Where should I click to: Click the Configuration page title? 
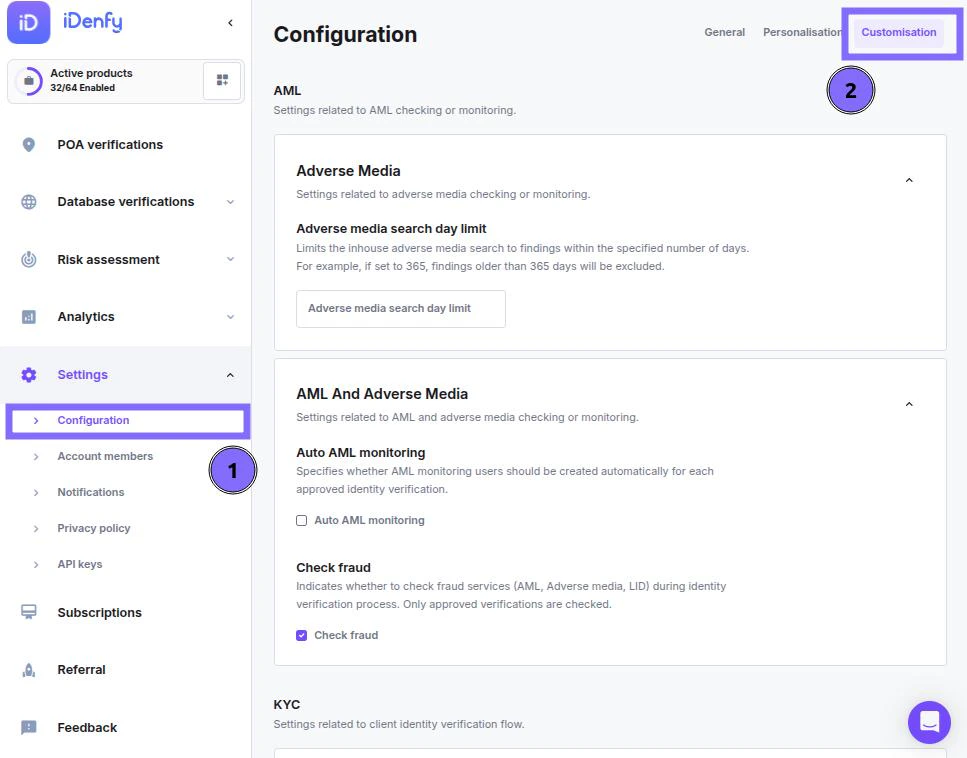[x=345, y=35]
